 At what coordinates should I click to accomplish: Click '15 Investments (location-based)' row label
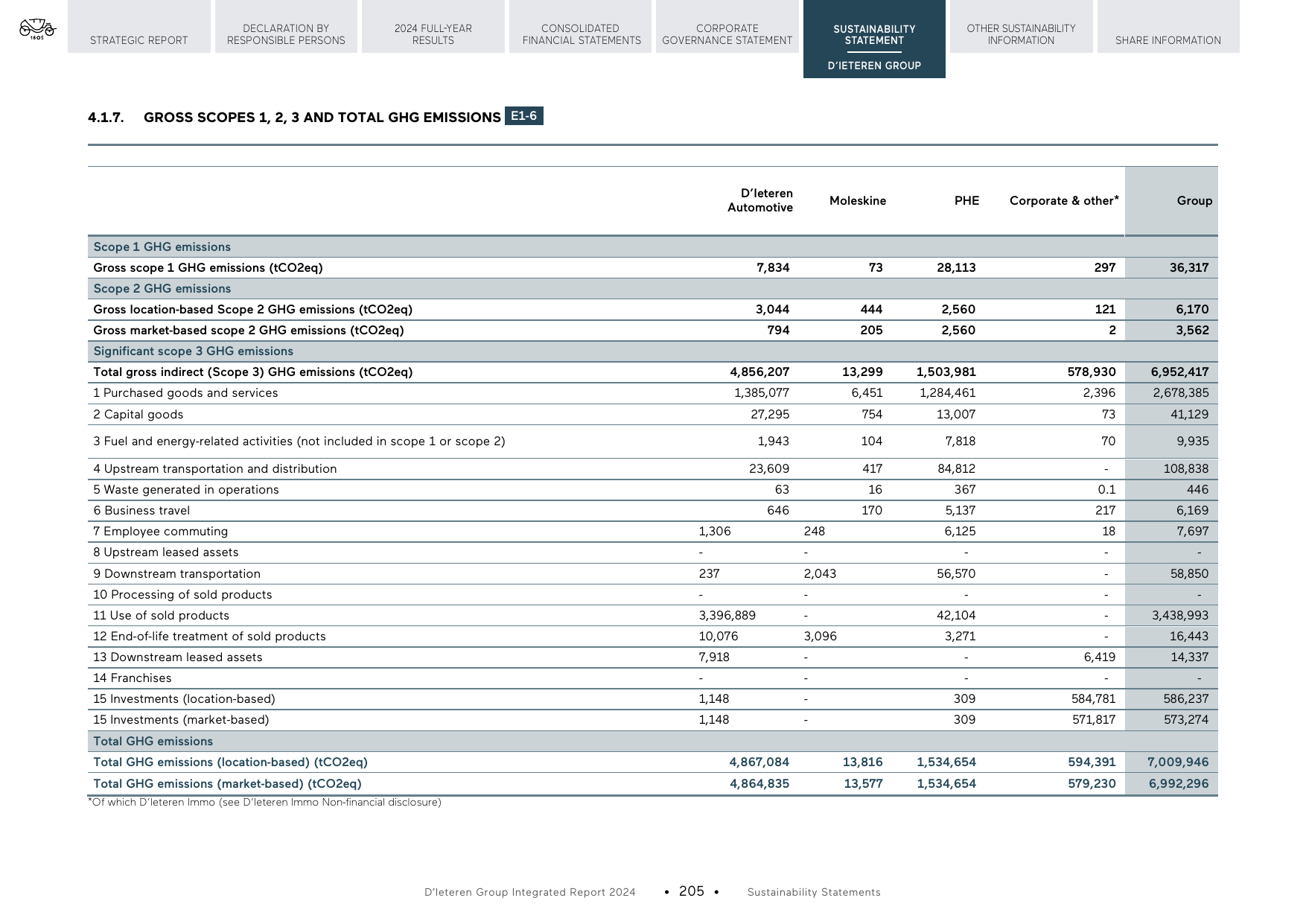click(x=184, y=698)
